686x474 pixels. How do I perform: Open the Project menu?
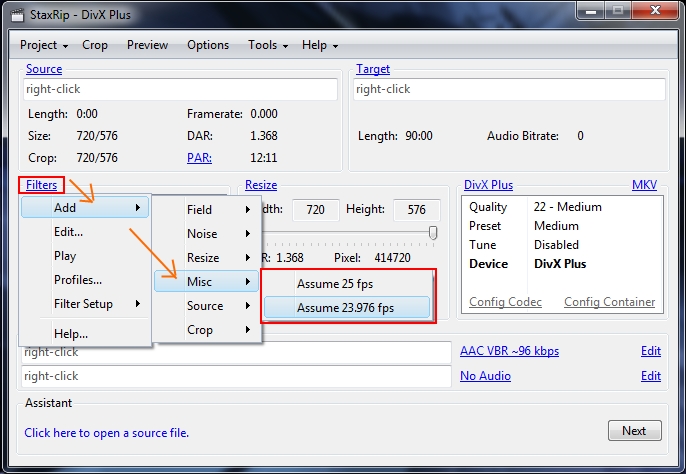[44, 45]
